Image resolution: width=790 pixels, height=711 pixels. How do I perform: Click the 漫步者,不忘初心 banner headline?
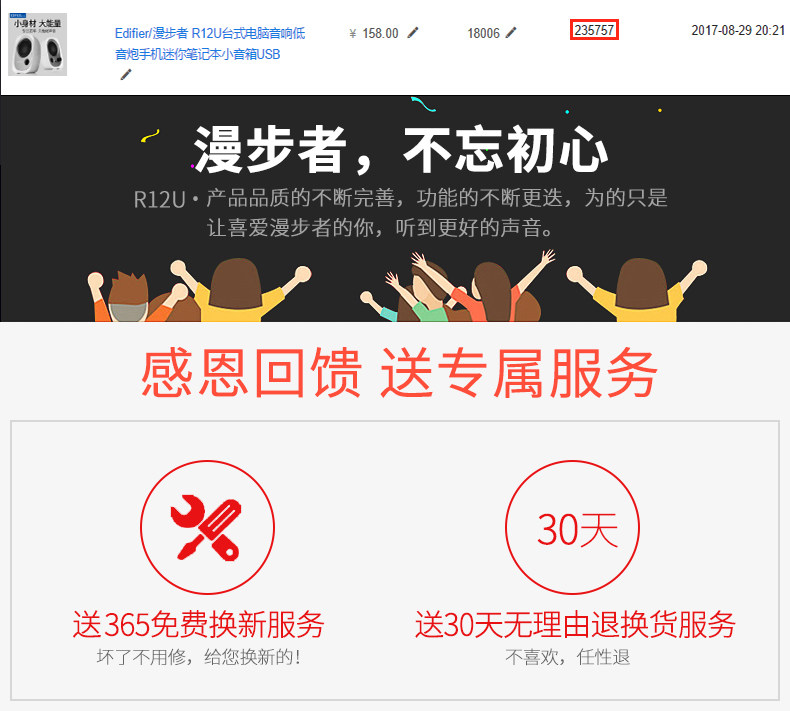[x=401, y=150]
